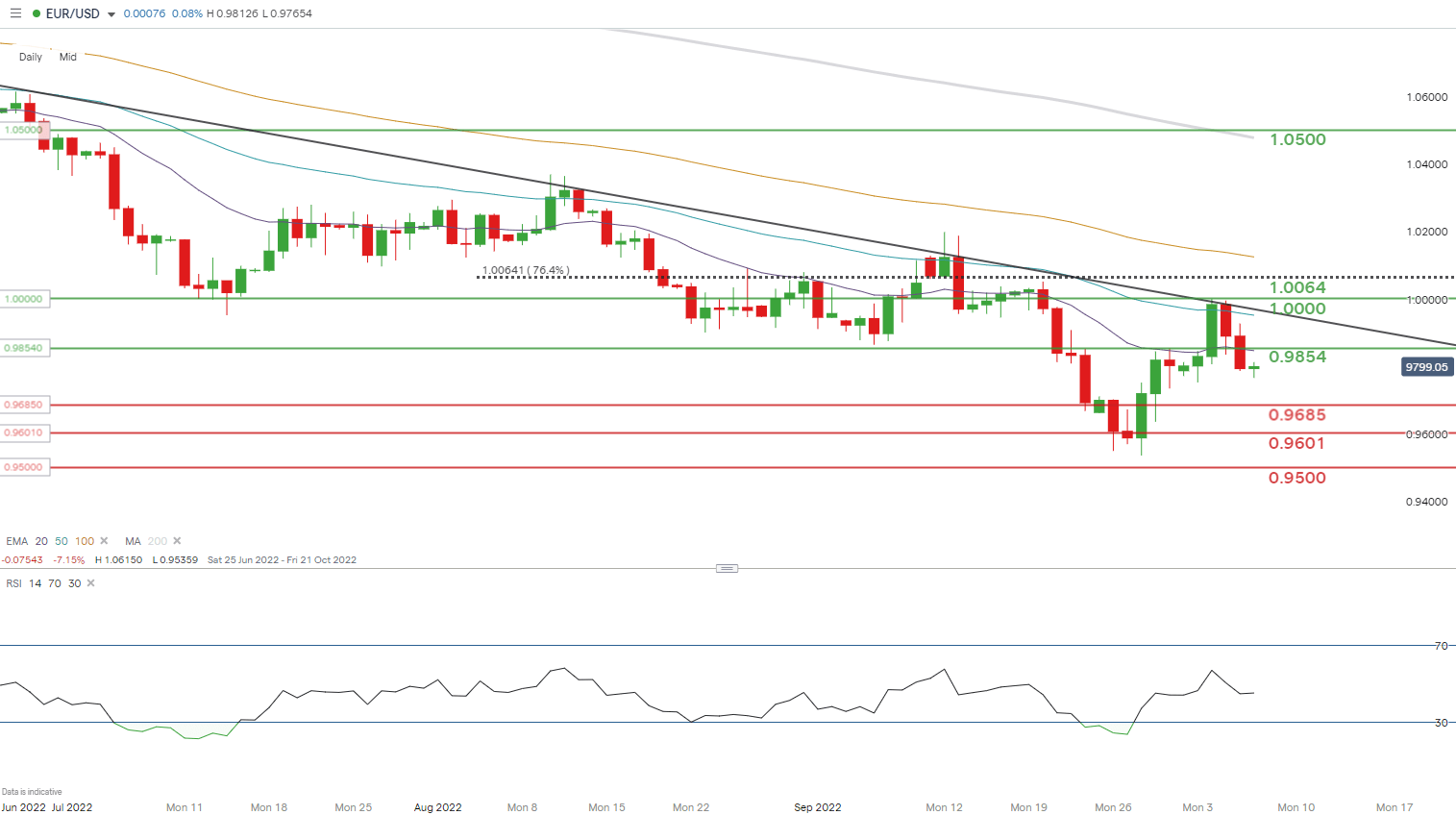Click the H 0.98126 high value in header

pos(233,13)
